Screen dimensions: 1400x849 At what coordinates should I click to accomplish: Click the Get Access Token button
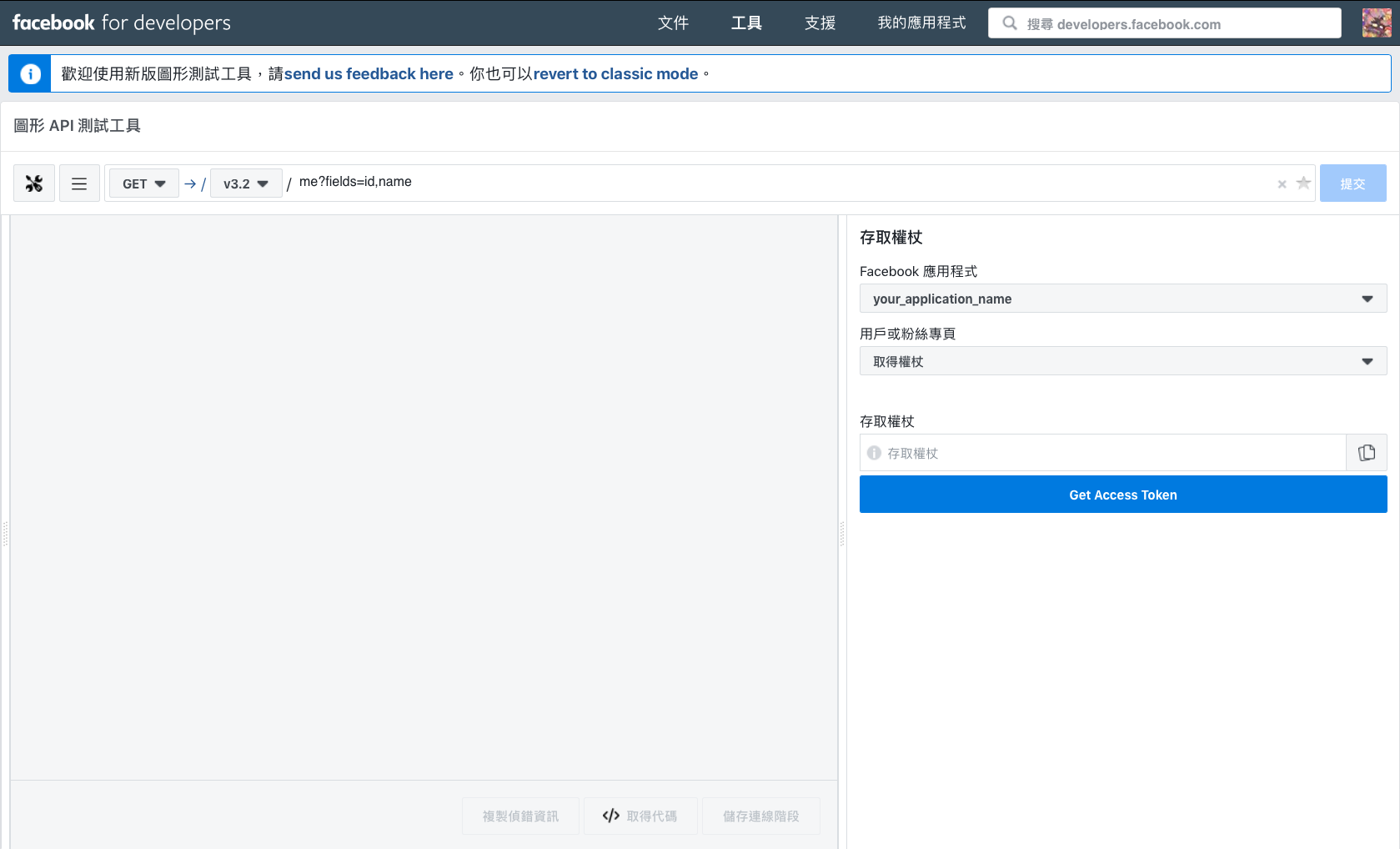[x=1123, y=495]
